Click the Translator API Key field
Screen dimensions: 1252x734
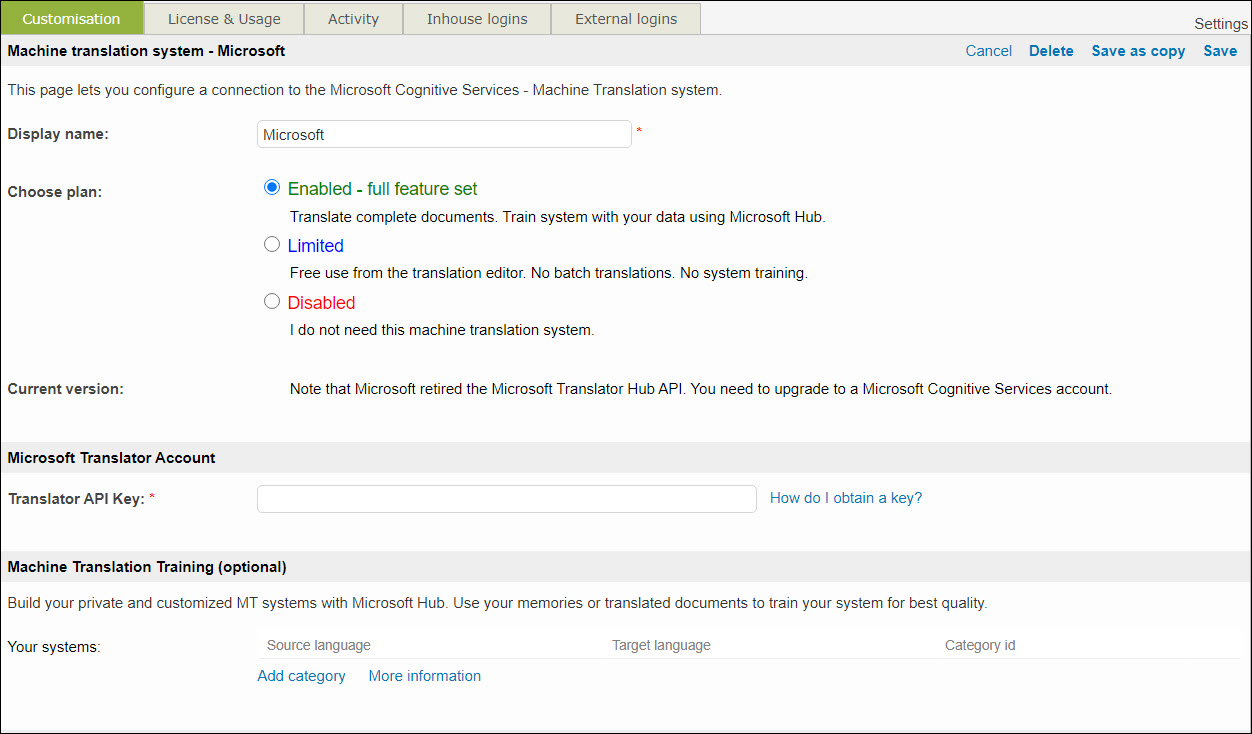pyautogui.click(x=506, y=498)
